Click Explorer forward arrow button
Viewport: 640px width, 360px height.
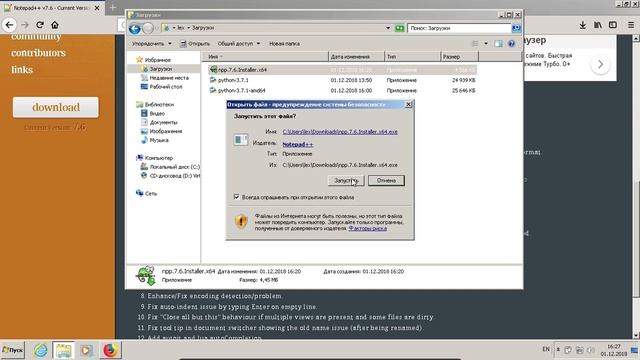pos(148,28)
